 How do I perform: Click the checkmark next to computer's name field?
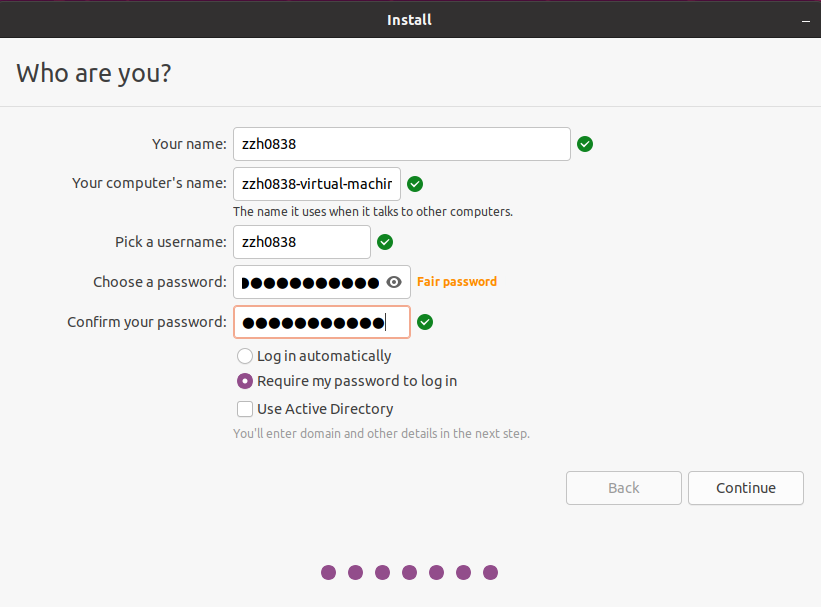point(415,184)
